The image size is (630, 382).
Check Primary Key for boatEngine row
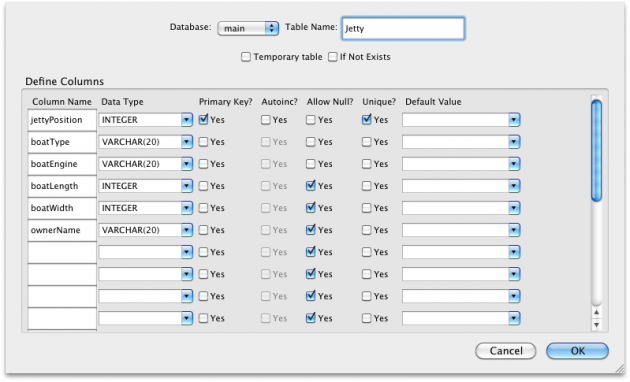pyautogui.click(x=204, y=164)
